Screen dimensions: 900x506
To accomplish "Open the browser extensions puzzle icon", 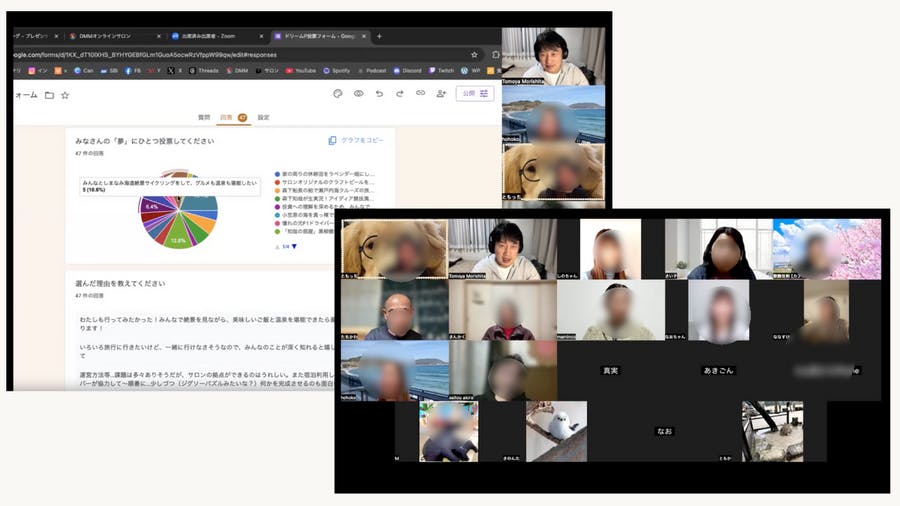I will coord(495,55).
